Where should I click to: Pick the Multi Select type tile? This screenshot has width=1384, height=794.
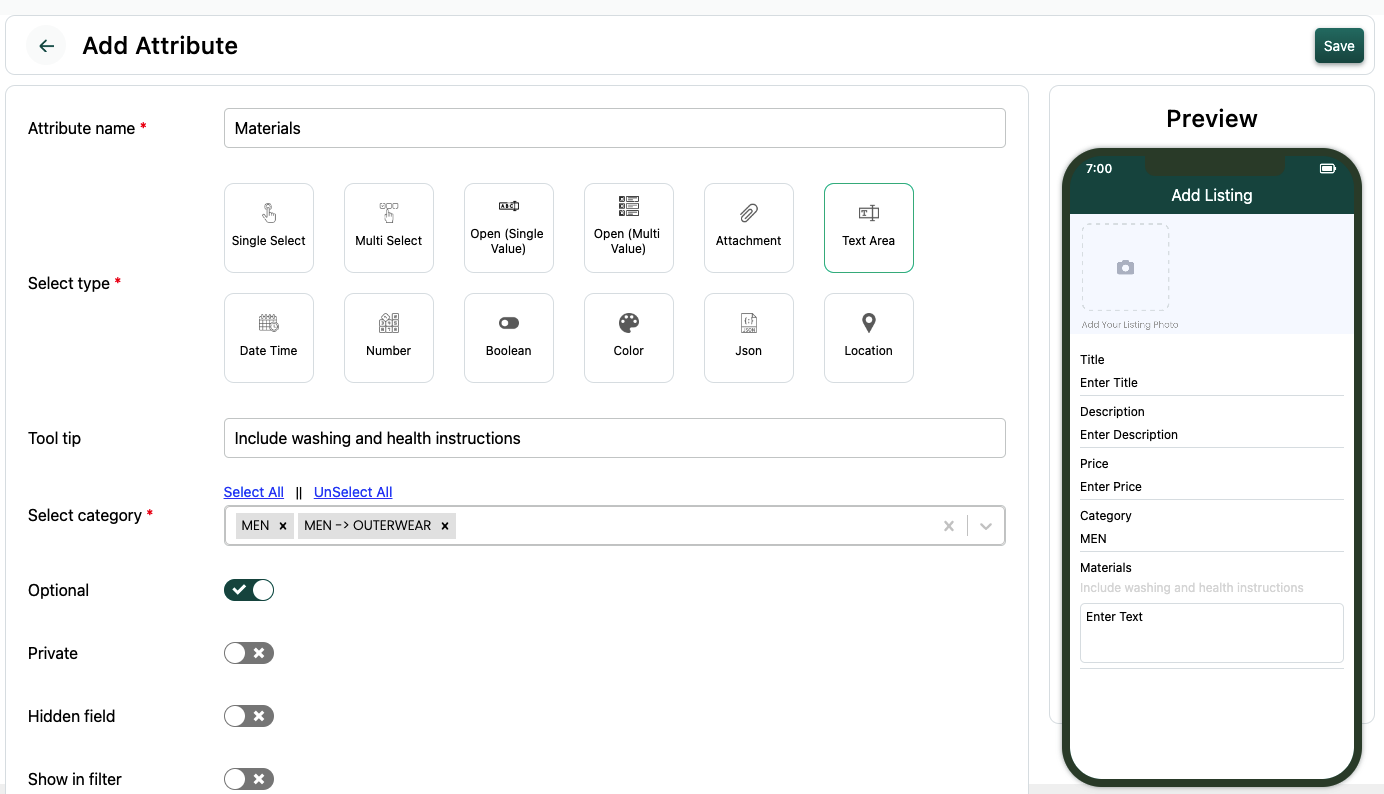click(388, 228)
